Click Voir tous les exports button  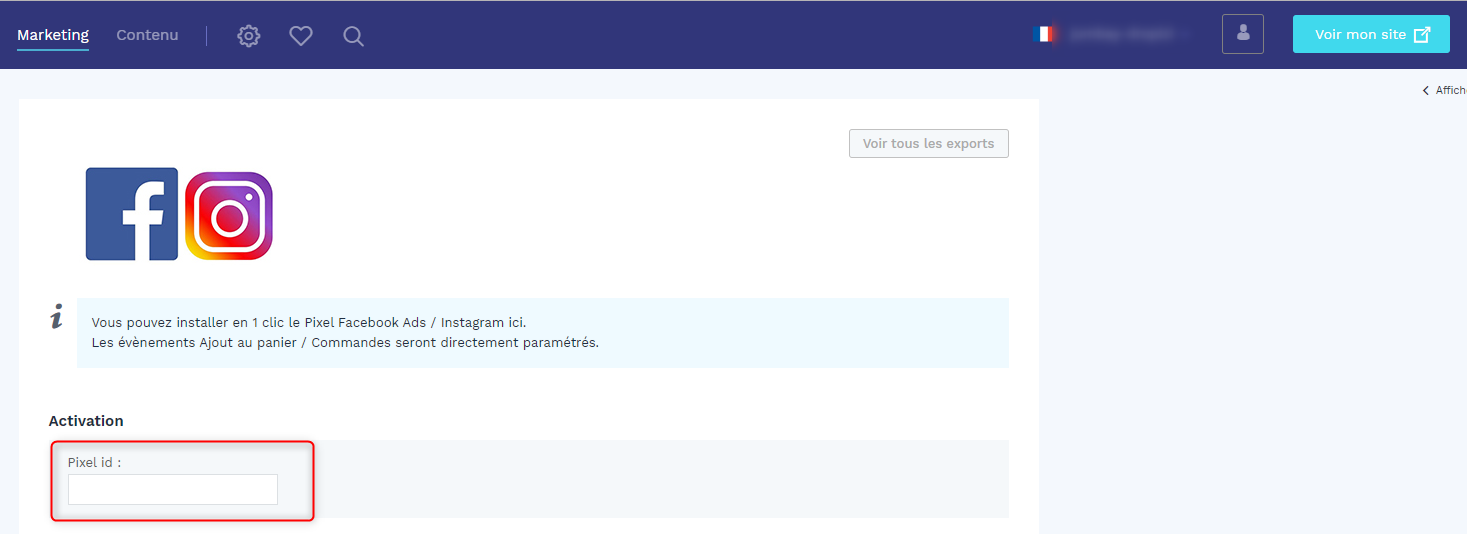[929, 143]
